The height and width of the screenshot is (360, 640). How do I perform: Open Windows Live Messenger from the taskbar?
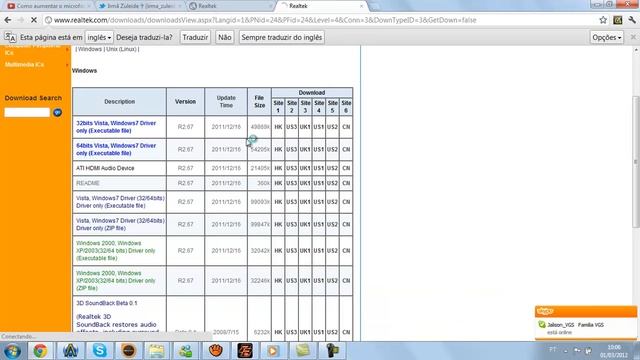coord(186,351)
